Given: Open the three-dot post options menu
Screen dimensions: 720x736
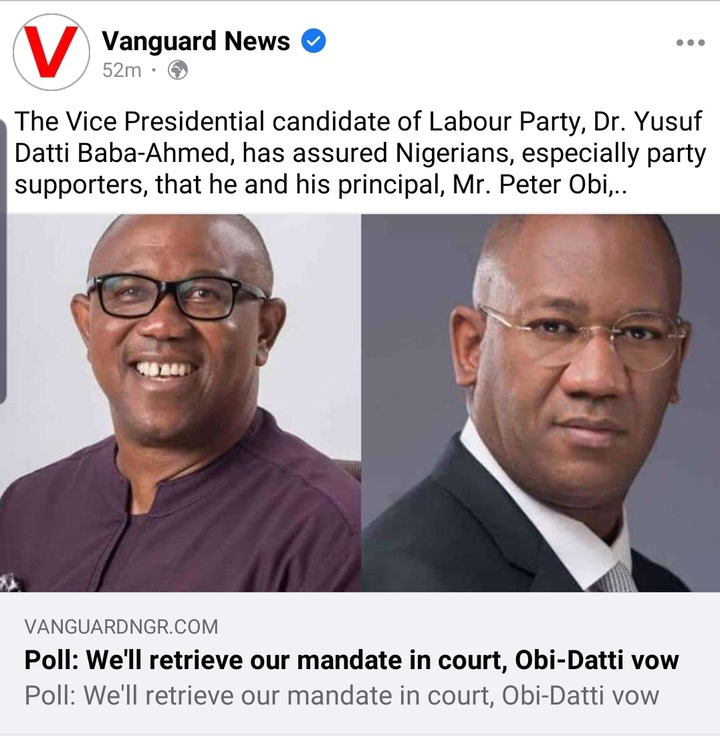Looking at the screenshot, I should (690, 43).
